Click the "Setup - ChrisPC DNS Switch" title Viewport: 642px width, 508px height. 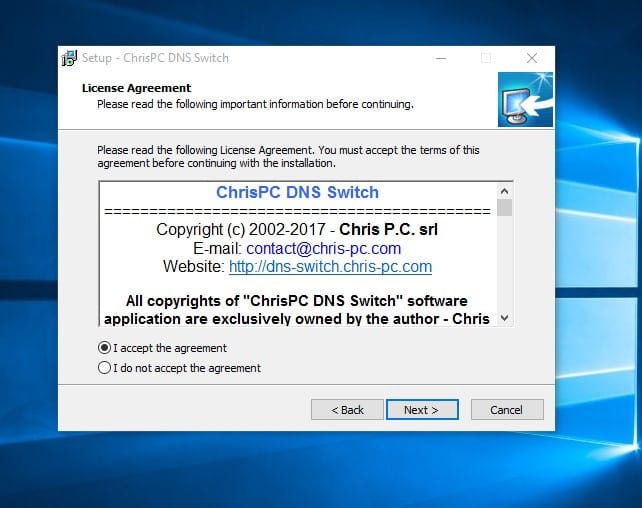(155, 58)
